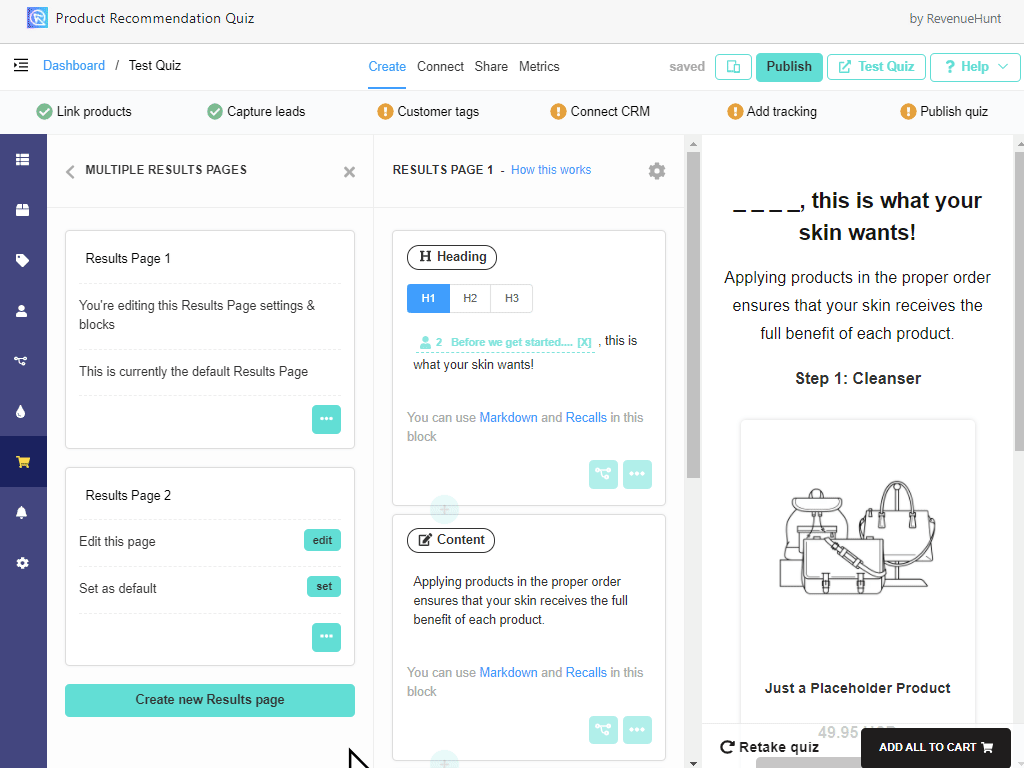Viewport: 1024px width, 768px height.
Task: Click Content block logic jump icon
Action: point(603,729)
